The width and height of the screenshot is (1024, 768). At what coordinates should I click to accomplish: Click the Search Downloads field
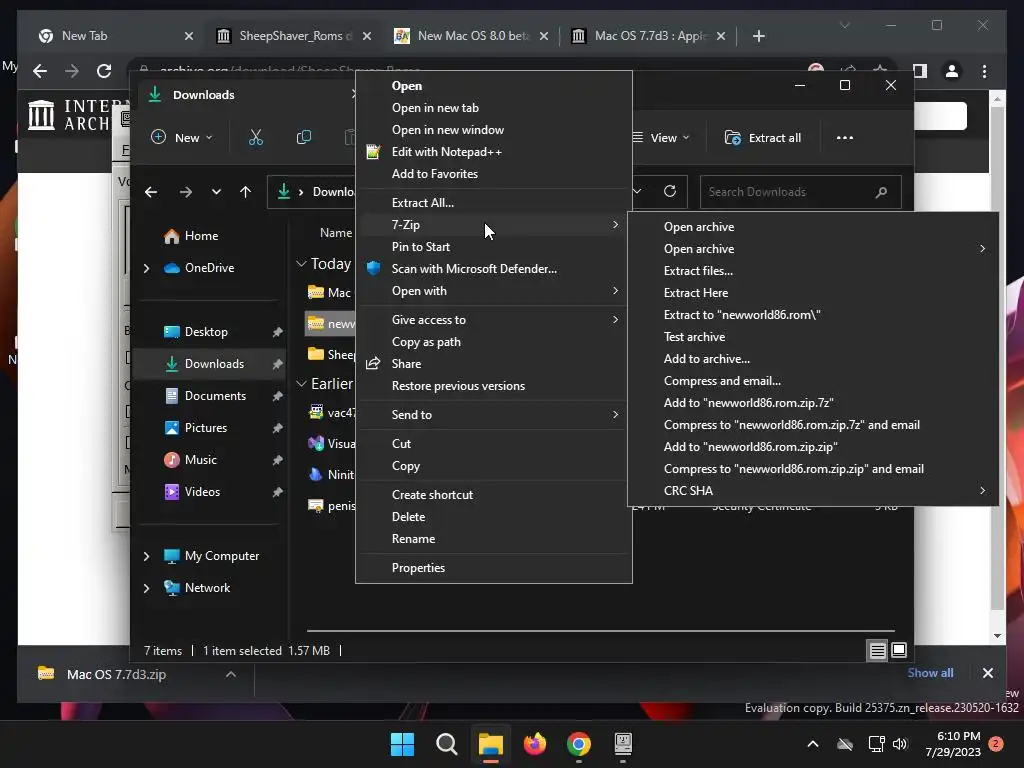pyautogui.click(x=800, y=192)
